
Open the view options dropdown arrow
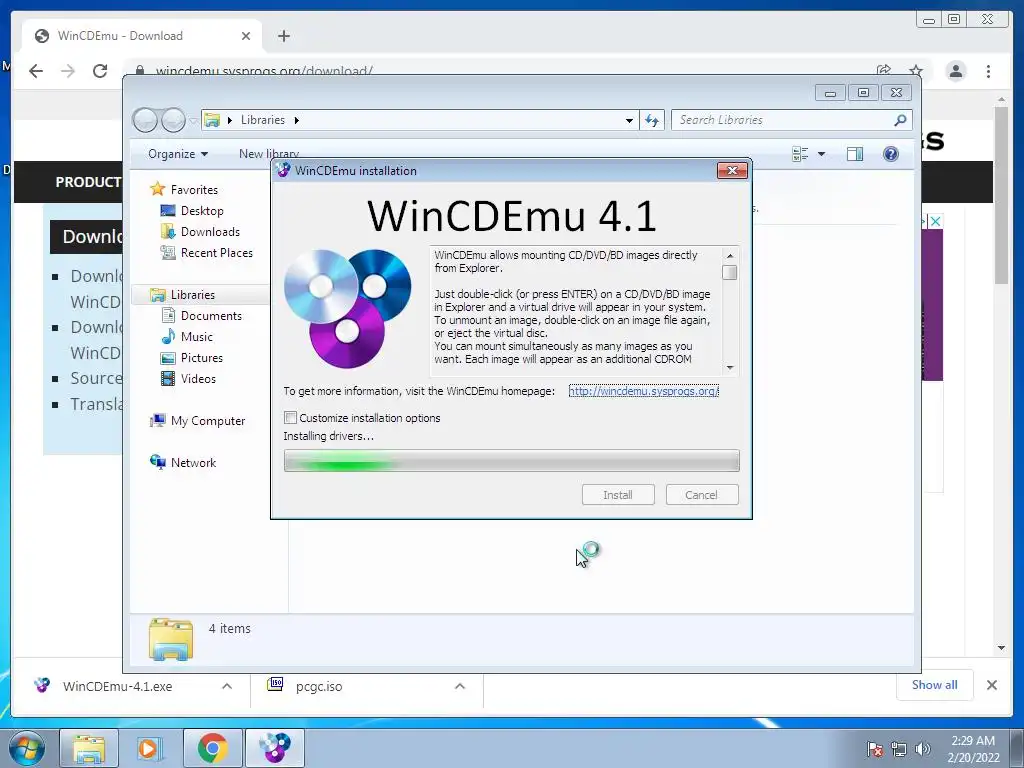[x=822, y=154]
